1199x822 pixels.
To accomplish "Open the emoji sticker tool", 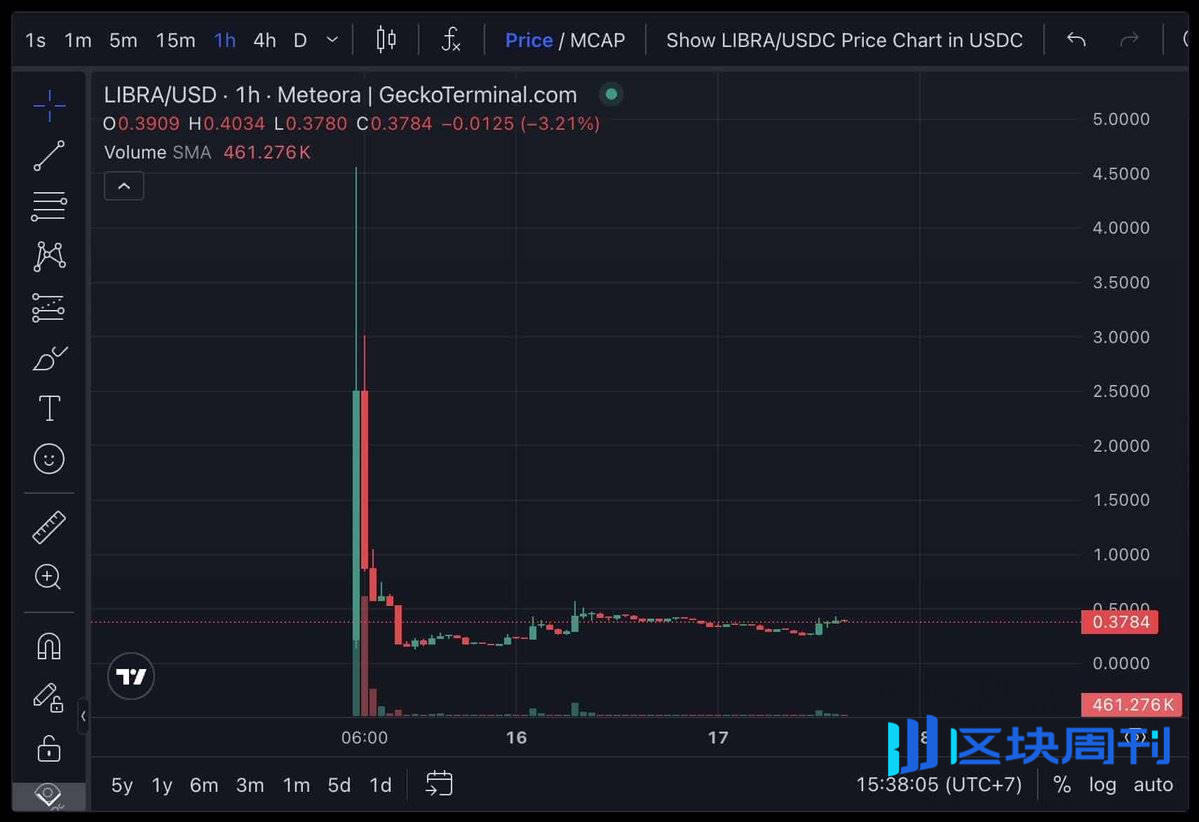I will (x=48, y=459).
